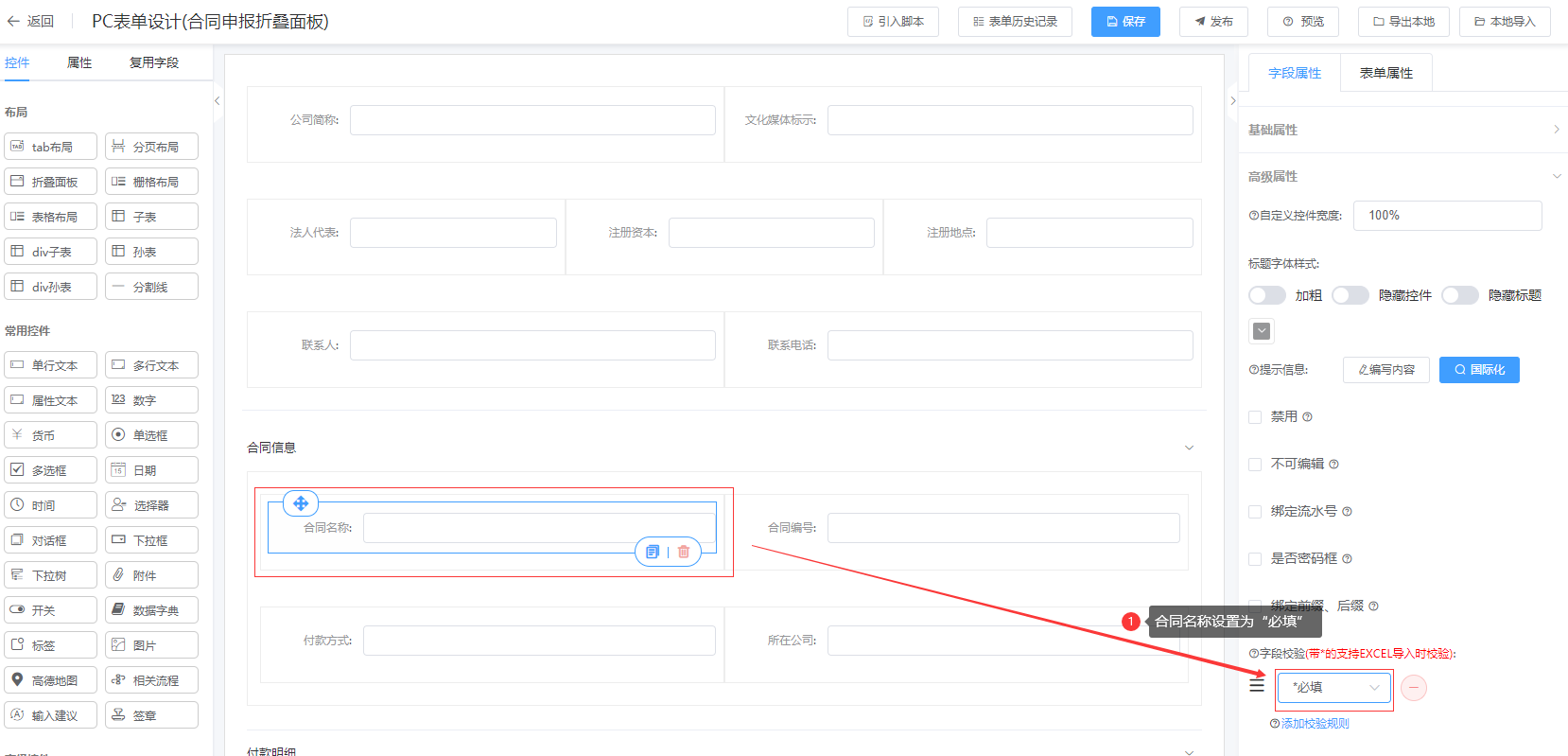1568x756 pixels.
Task: Check the 绑定流水号 option
Action: (1255, 512)
